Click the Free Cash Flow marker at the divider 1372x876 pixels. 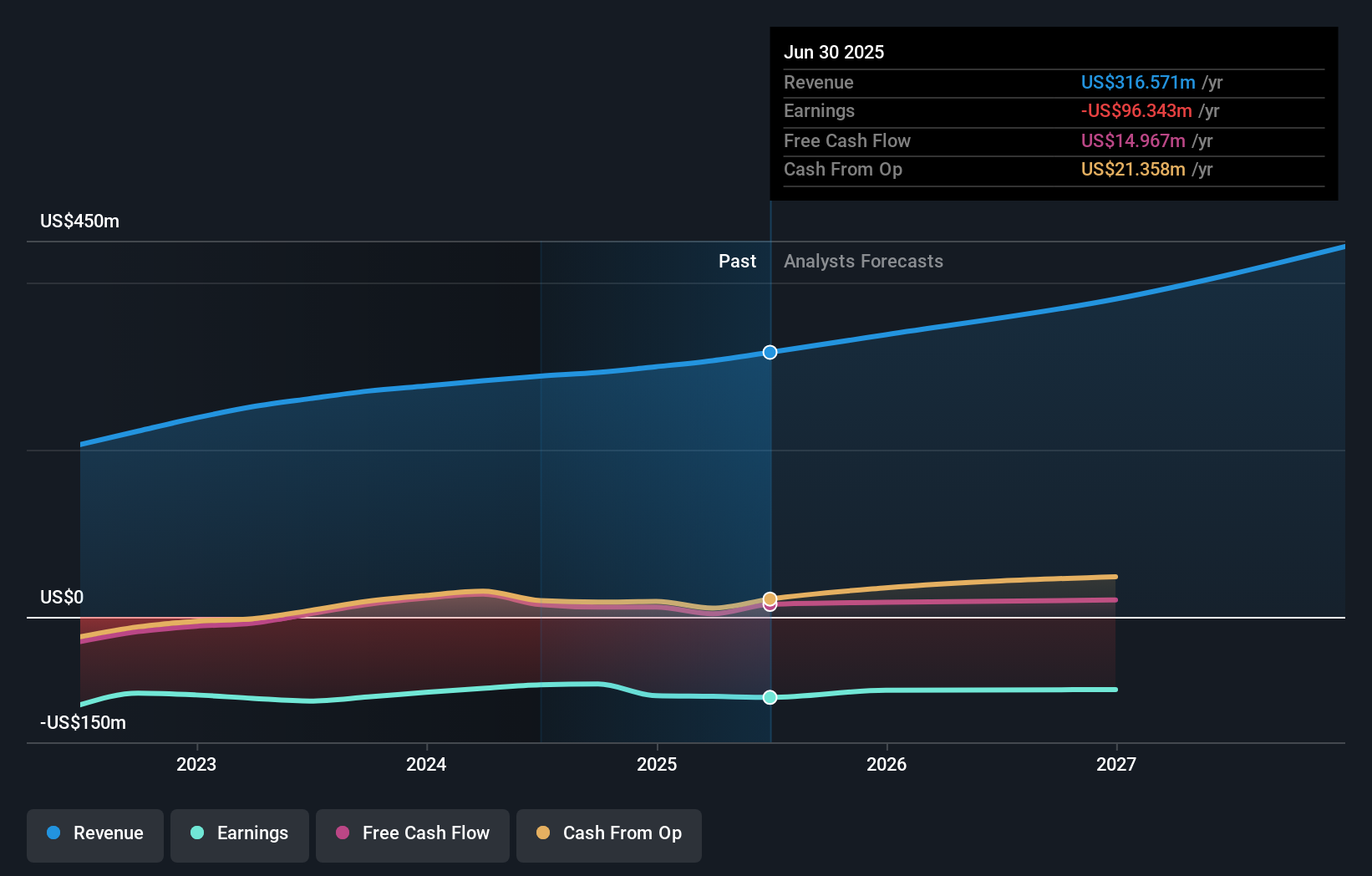click(770, 605)
